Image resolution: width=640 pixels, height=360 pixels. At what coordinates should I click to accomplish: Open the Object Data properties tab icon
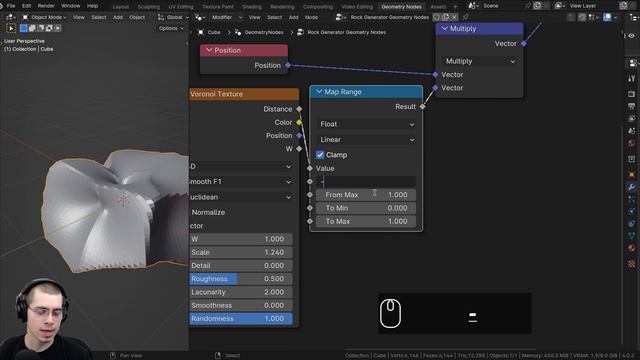click(632, 236)
